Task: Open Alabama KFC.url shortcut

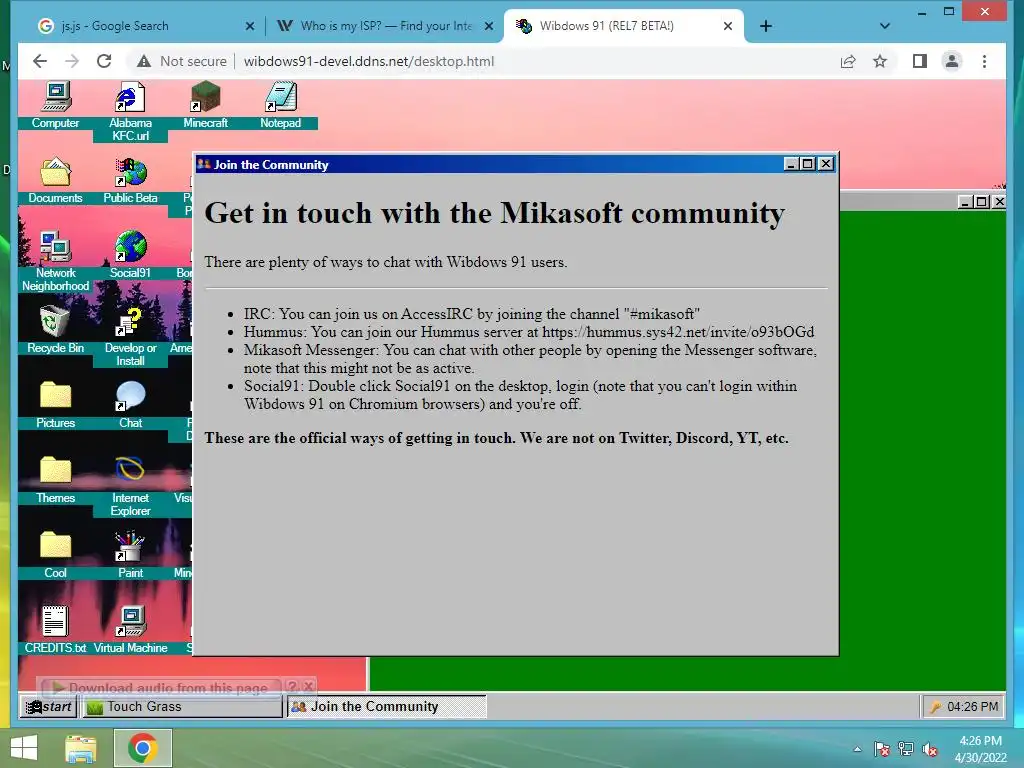Action: 130,111
